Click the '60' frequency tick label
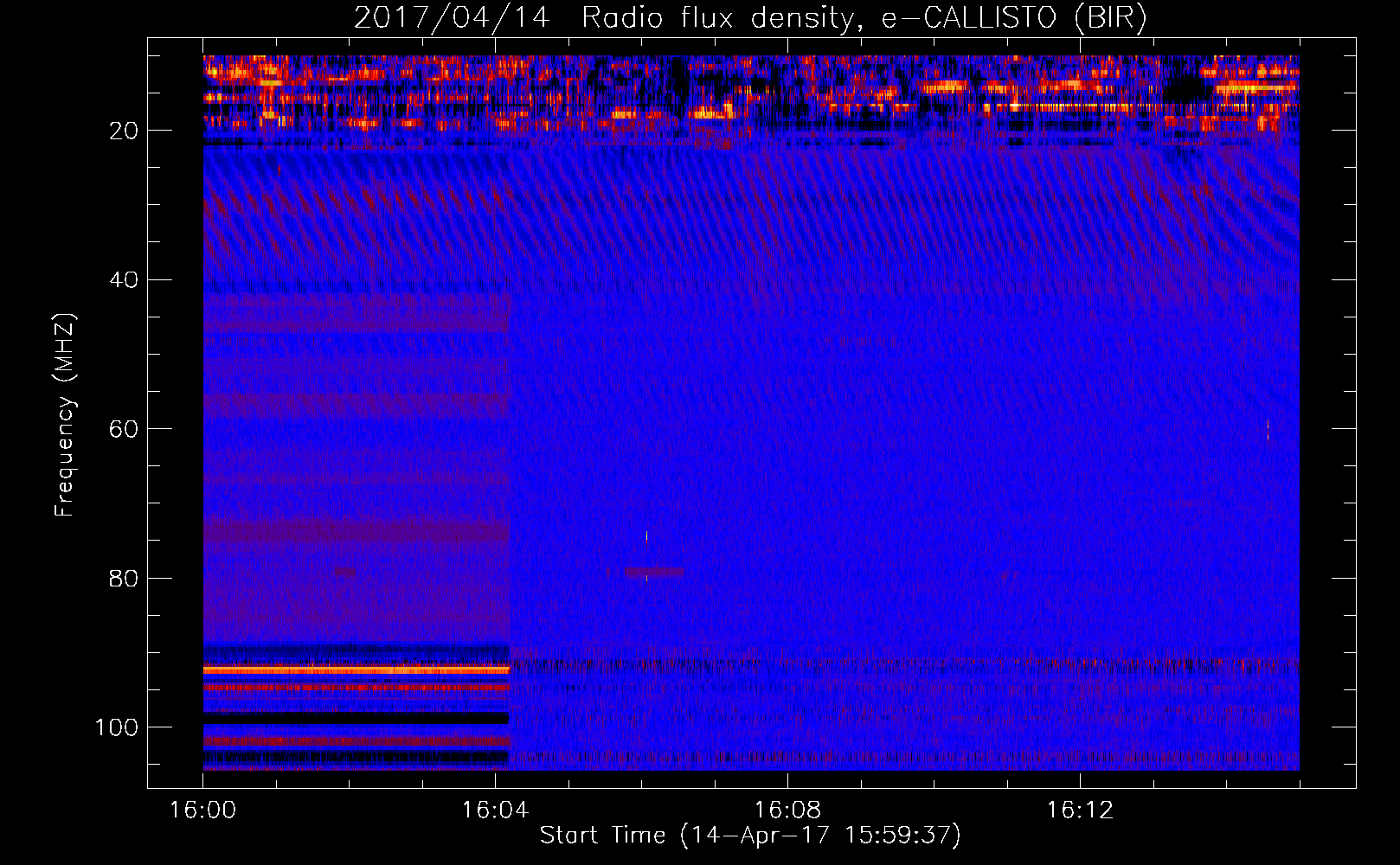This screenshot has width=1400, height=865. (124, 430)
